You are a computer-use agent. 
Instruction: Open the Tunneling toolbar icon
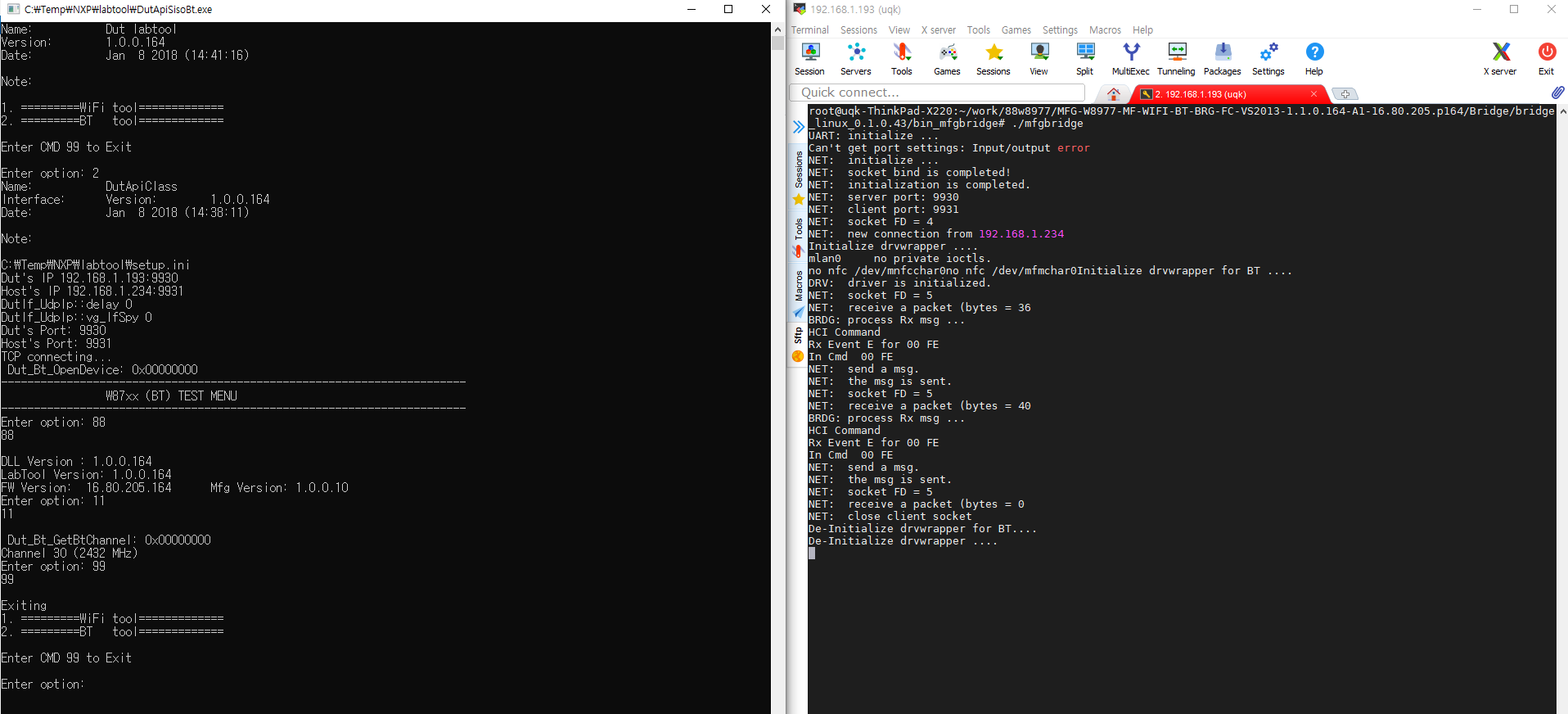(x=1177, y=59)
